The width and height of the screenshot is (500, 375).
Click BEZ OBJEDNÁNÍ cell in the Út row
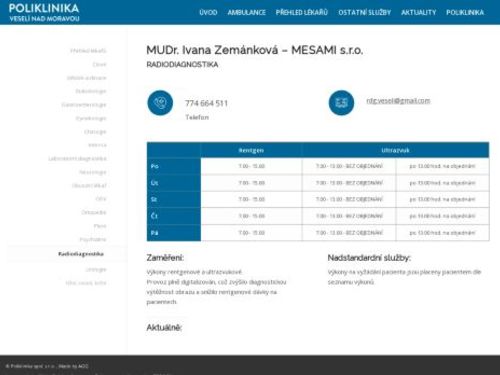(349, 183)
